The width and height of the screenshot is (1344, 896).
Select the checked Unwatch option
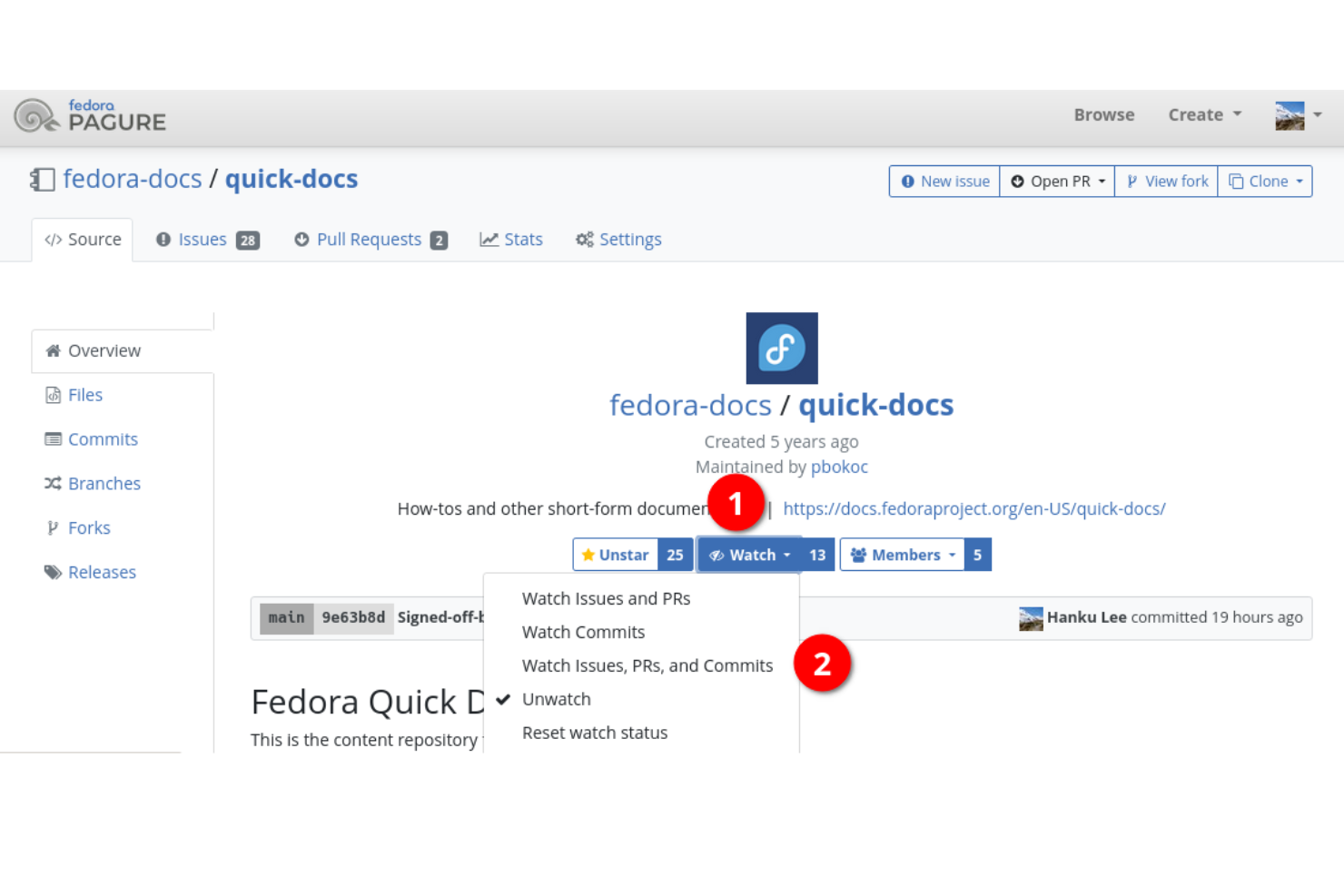pyautogui.click(x=556, y=699)
